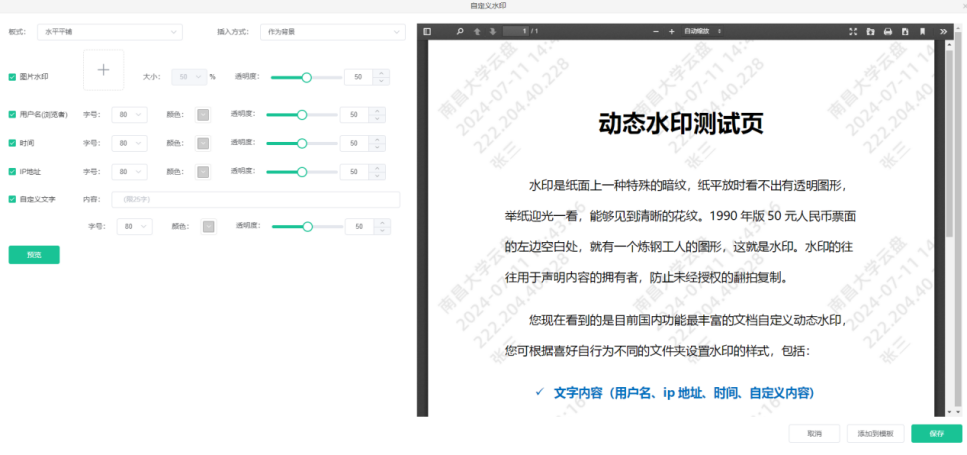Click the bookmark current view icon
The image size is (967, 455).
[923, 31]
